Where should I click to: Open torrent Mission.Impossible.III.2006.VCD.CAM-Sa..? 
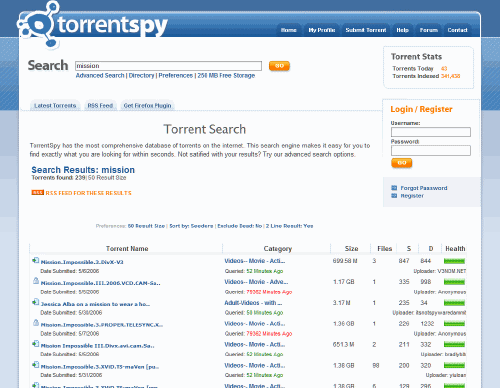tap(100, 283)
